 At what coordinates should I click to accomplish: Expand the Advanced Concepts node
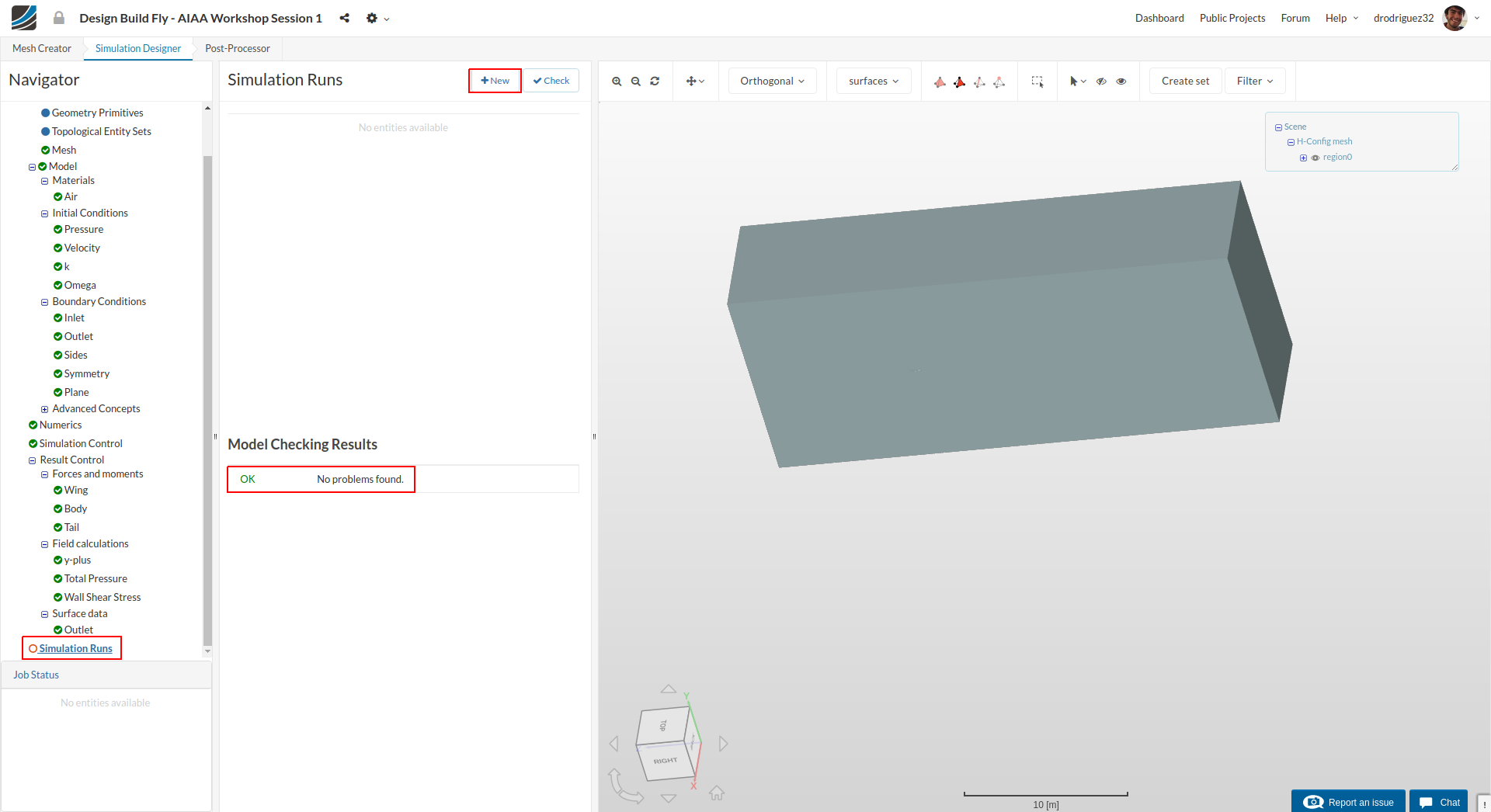(44, 409)
